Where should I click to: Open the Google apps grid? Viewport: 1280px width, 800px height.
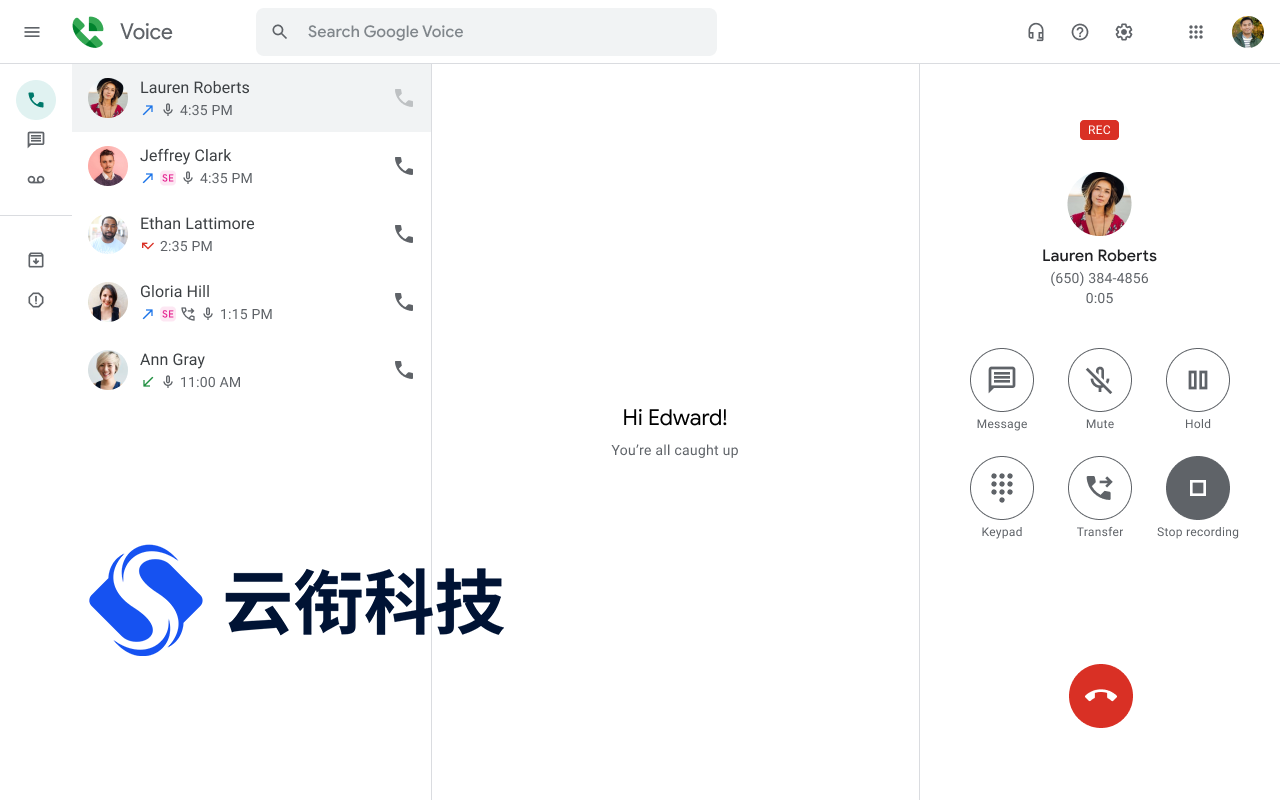click(1196, 32)
